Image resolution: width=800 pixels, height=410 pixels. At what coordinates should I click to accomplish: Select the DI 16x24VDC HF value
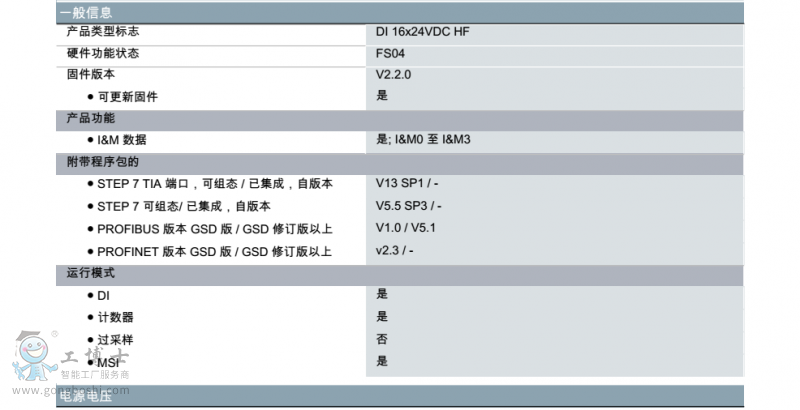[422, 32]
